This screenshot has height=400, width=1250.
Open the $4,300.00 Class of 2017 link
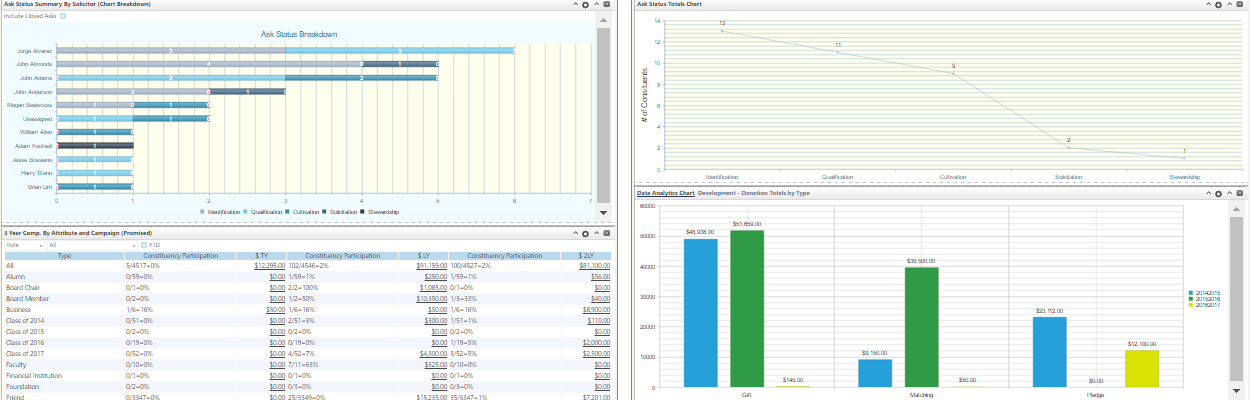pos(432,354)
